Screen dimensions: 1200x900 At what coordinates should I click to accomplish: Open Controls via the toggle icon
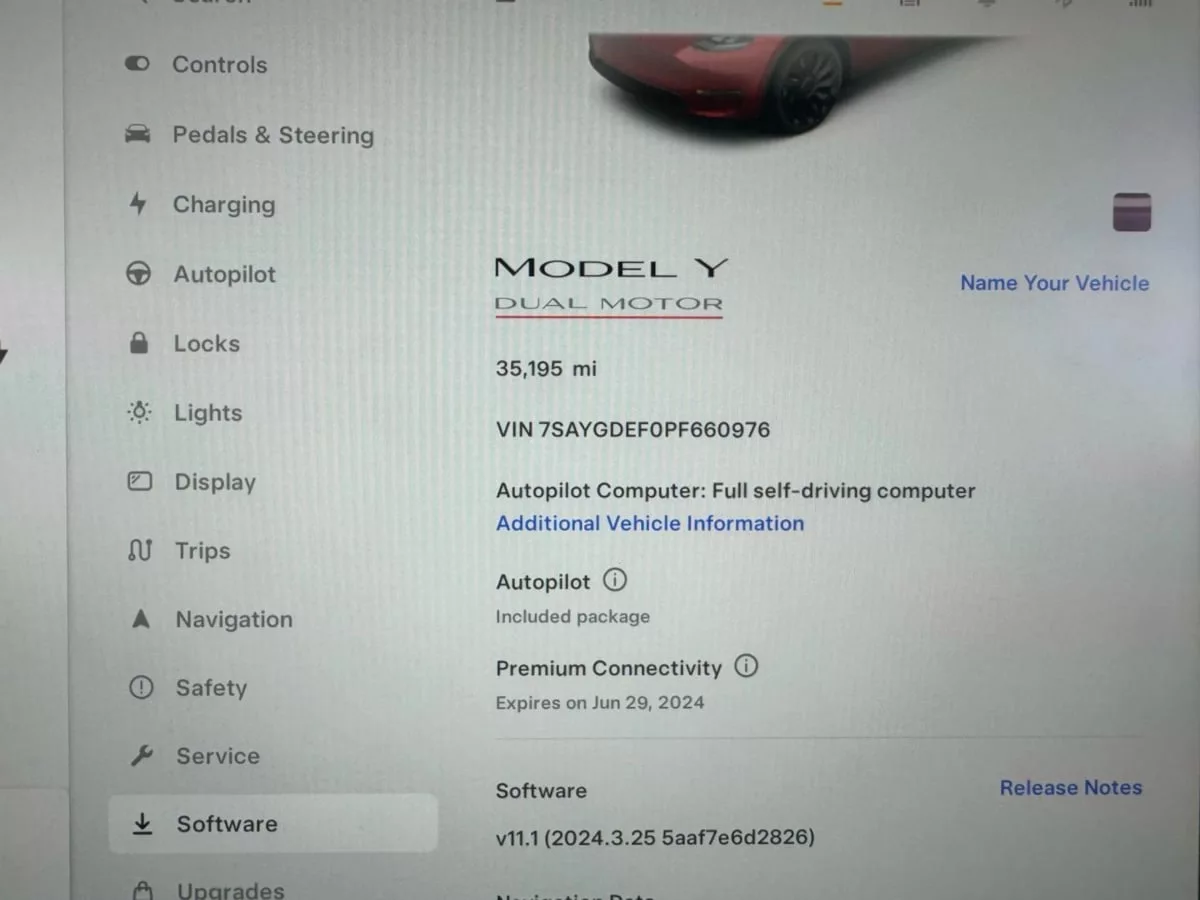pyautogui.click(x=137, y=64)
